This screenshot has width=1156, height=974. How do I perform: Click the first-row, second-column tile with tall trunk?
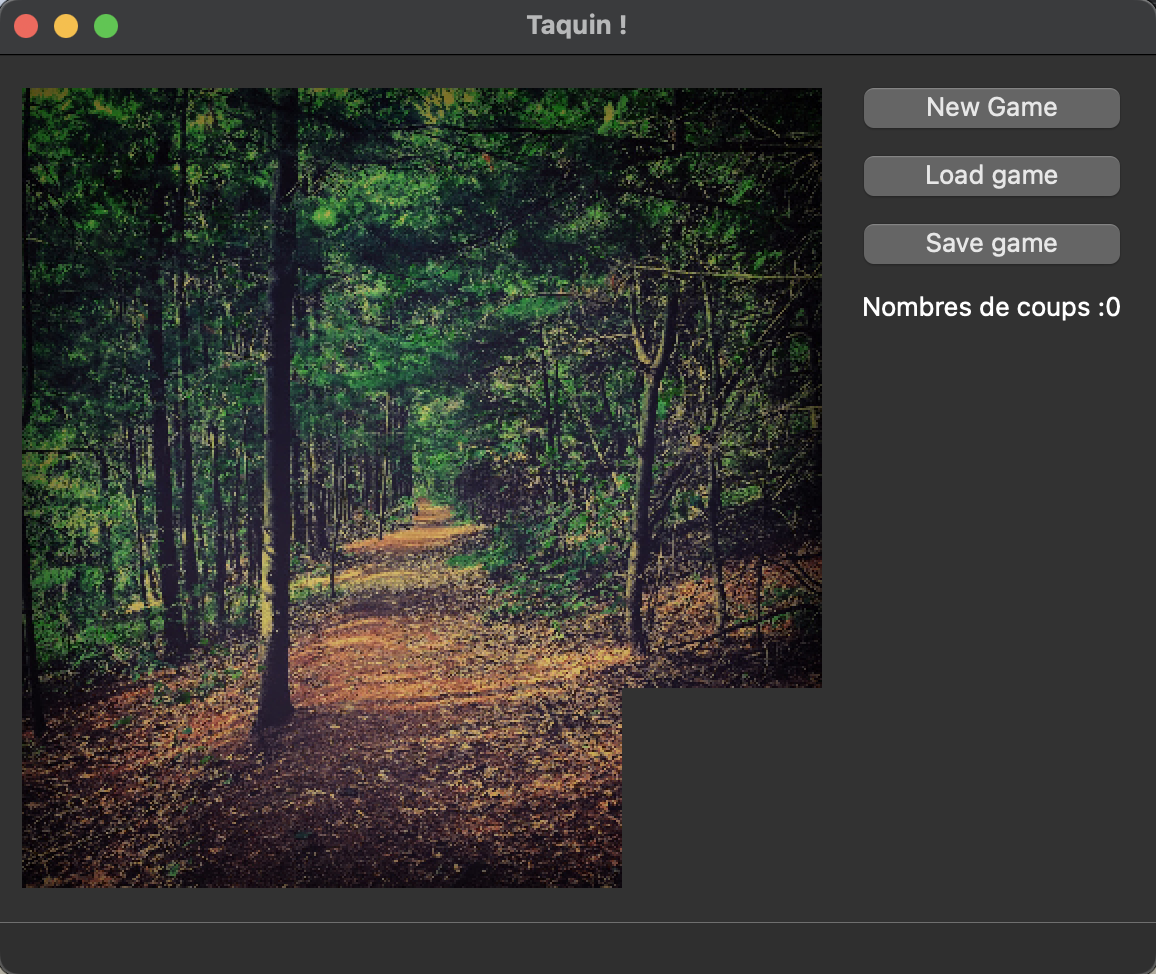click(322, 188)
